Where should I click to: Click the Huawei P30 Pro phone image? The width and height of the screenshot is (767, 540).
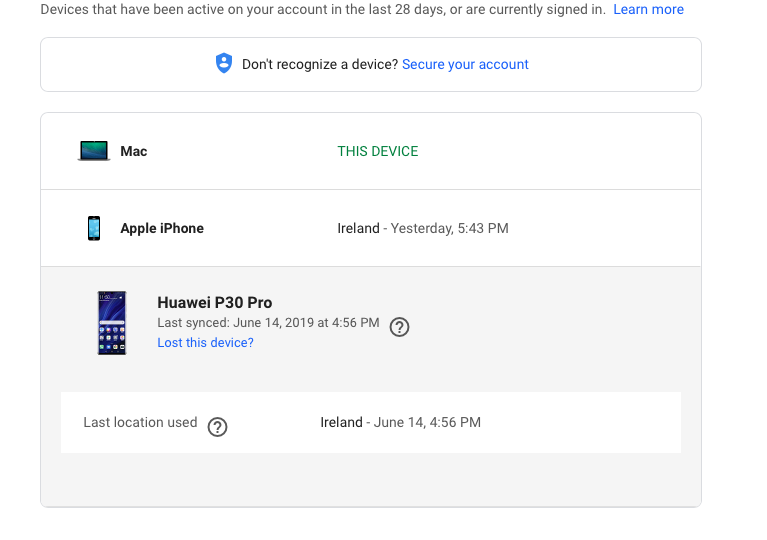(112, 323)
